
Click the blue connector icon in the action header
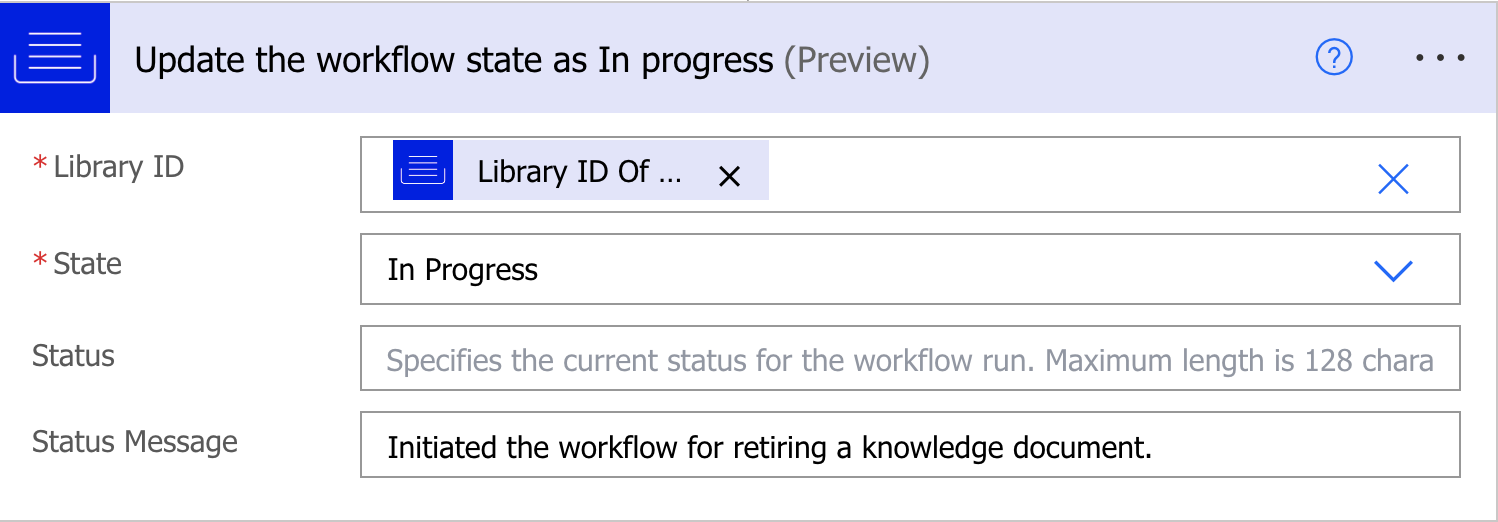pyautogui.click(x=55, y=58)
